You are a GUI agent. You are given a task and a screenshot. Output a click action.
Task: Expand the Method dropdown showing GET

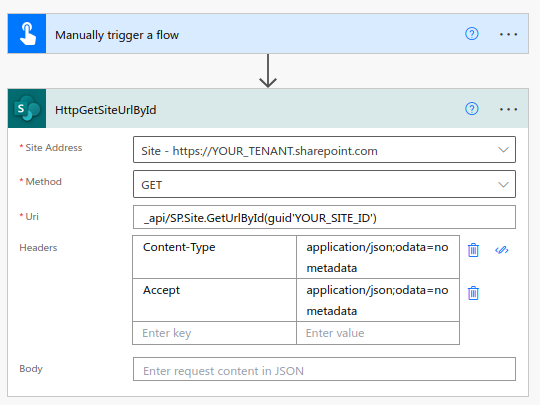click(x=503, y=185)
